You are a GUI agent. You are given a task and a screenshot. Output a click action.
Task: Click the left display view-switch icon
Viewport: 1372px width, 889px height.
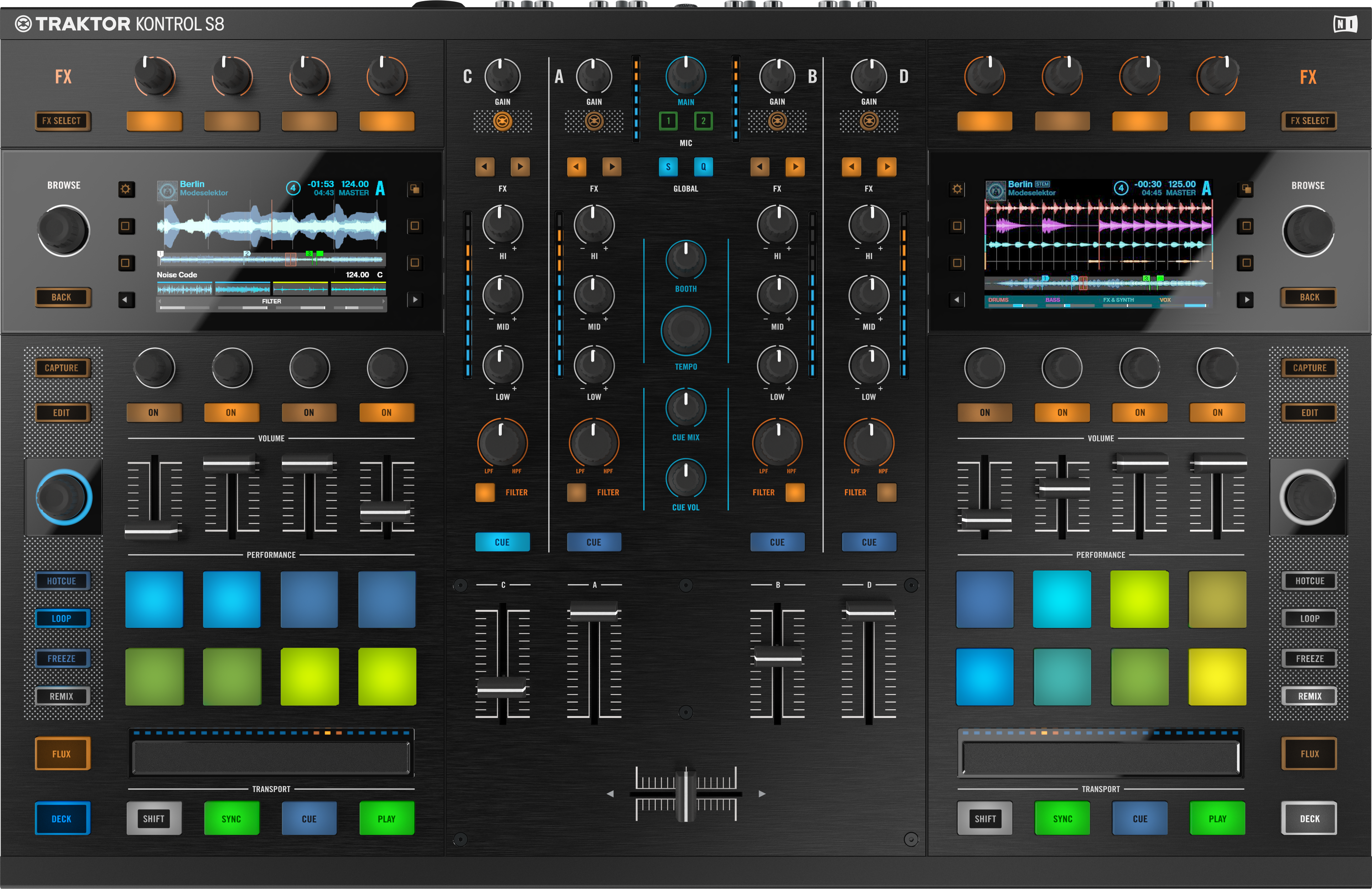pyautogui.click(x=415, y=189)
